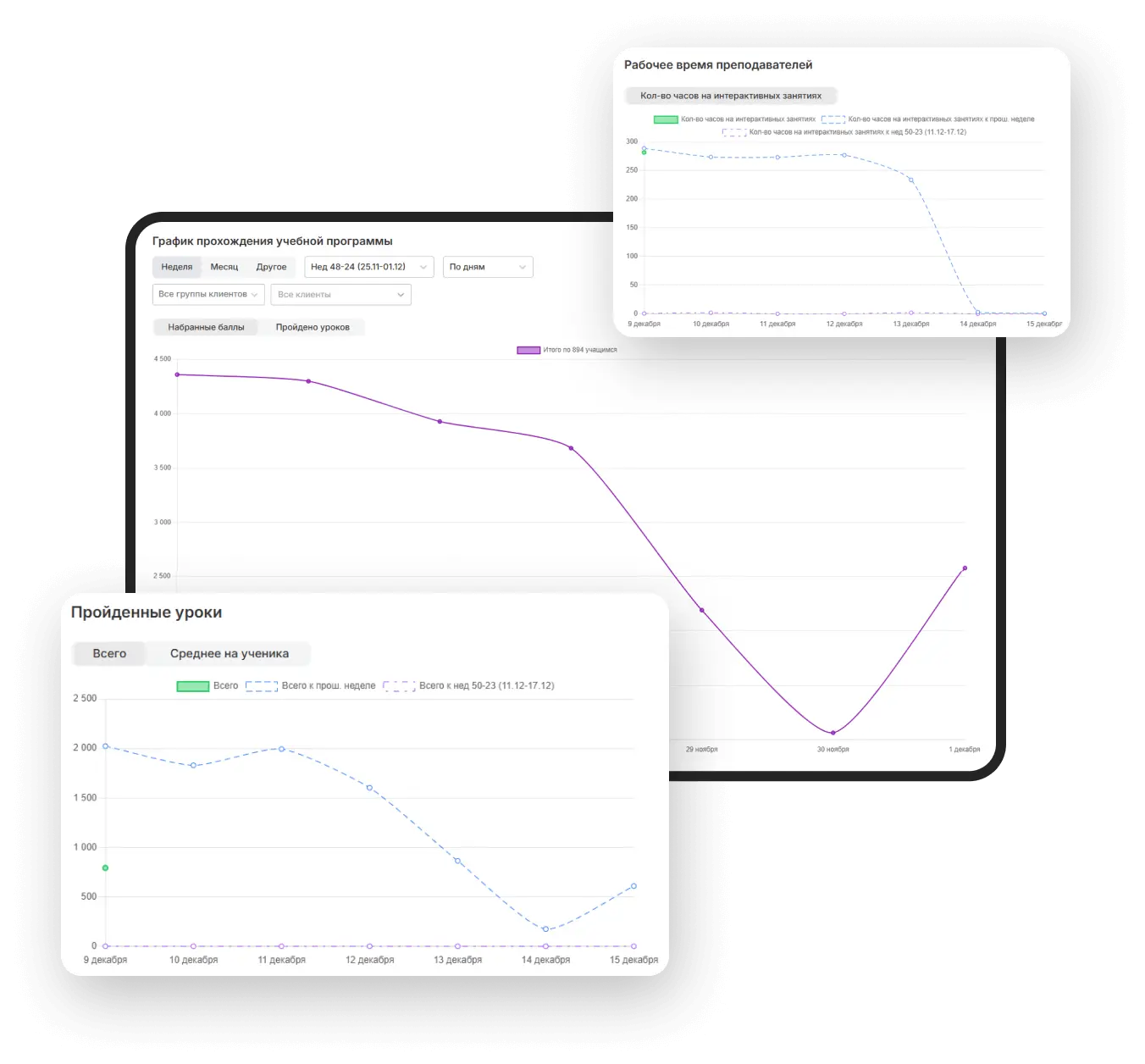Viewport: 1145px width, 1064px height.
Task: Switch to the Месяц period tab
Action: (x=224, y=267)
